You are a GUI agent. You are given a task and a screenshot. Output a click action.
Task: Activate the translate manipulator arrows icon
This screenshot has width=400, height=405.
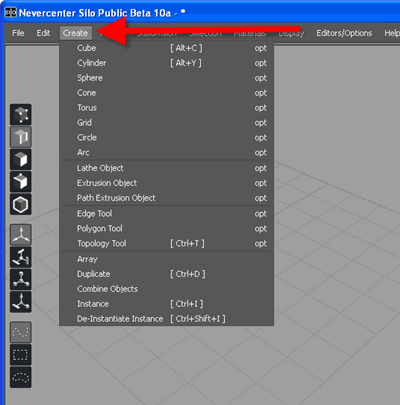pyautogui.click(x=21, y=235)
